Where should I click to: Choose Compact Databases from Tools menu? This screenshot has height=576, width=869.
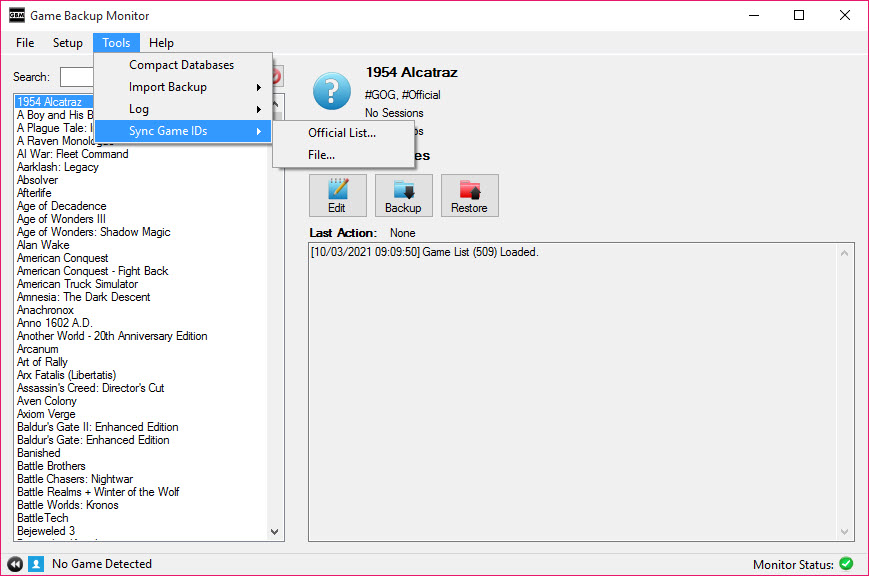pyautogui.click(x=183, y=65)
